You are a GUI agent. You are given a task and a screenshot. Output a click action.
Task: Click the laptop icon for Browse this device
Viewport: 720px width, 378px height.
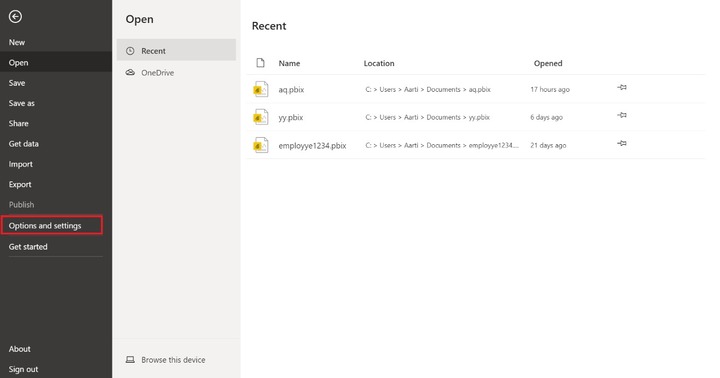coord(130,360)
